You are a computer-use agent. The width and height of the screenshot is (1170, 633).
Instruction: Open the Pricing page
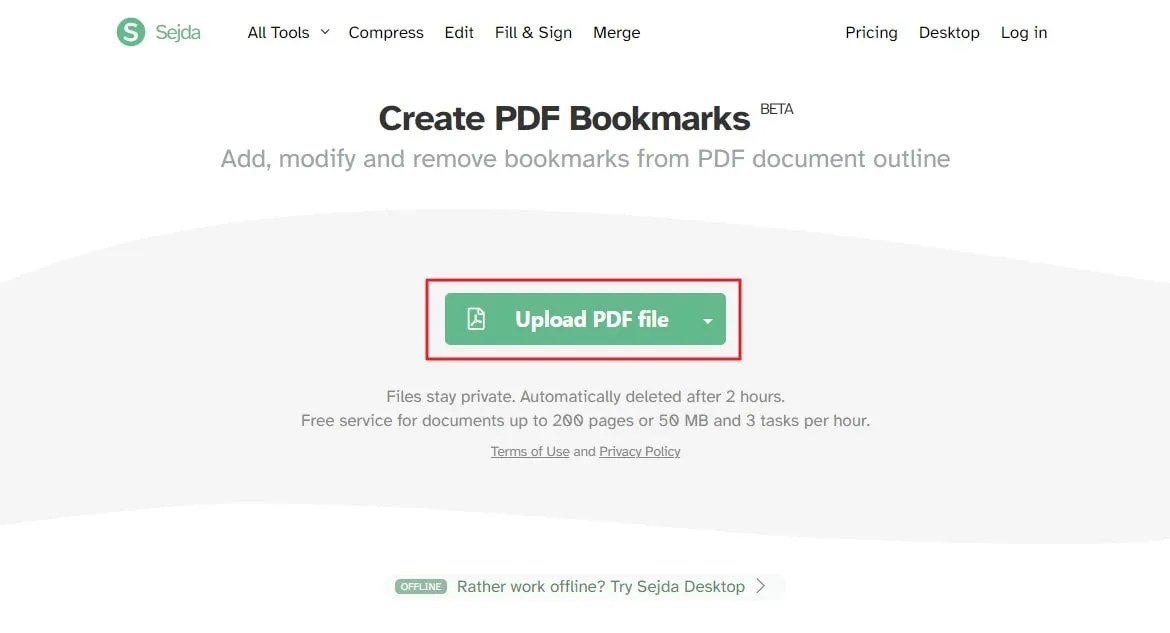(x=871, y=32)
